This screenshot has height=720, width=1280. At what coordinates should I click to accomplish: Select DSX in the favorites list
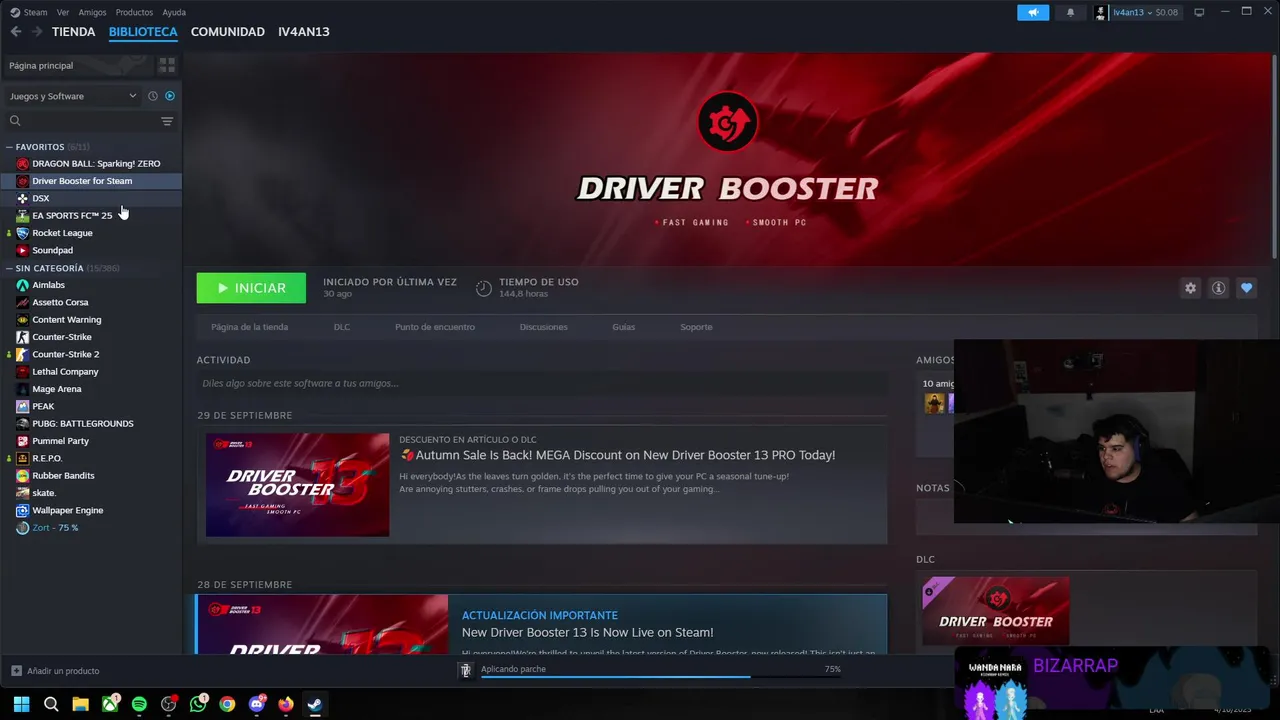tap(91, 198)
